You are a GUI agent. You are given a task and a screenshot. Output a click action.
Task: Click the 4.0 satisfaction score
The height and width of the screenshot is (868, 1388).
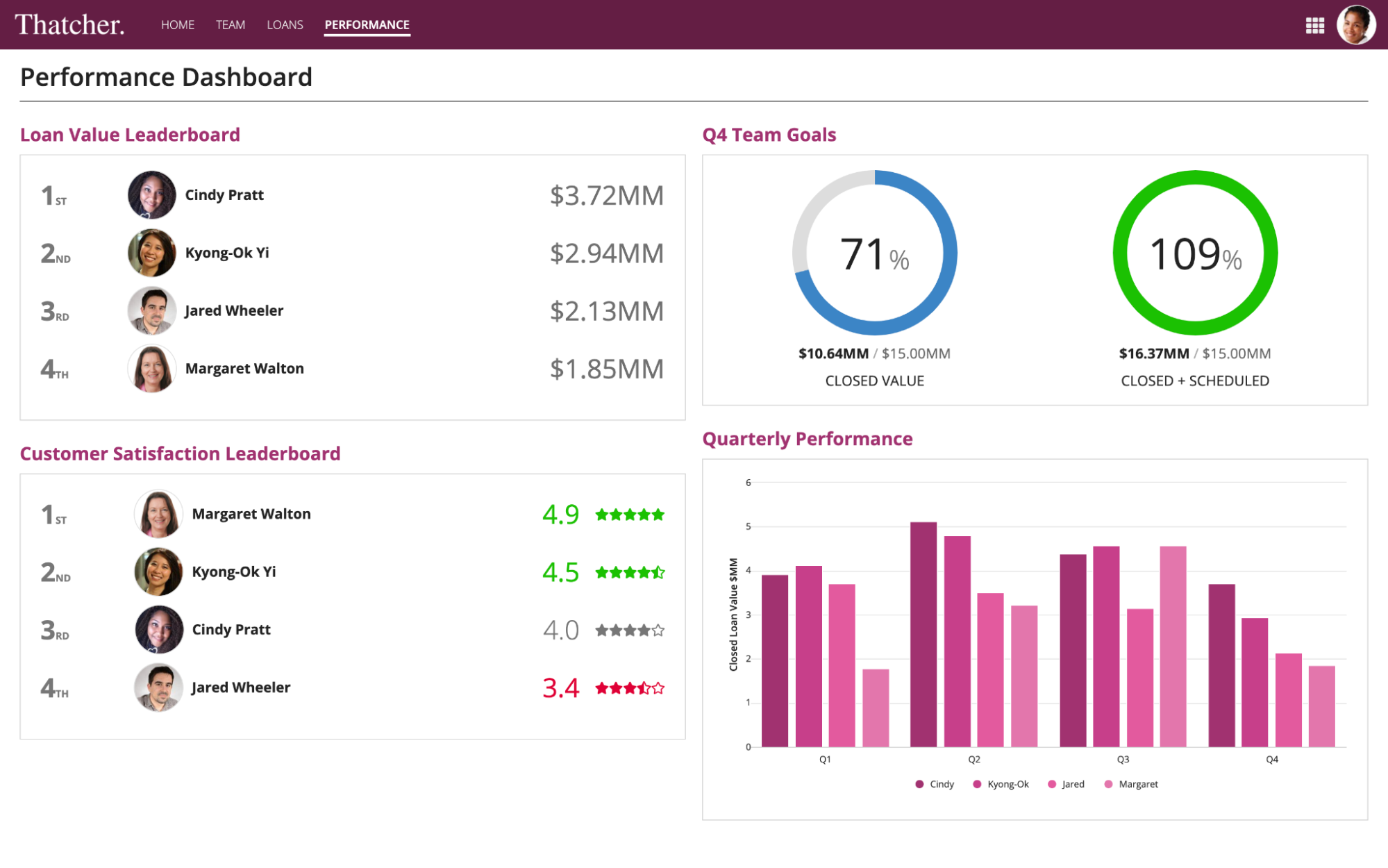click(x=560, y=631)
